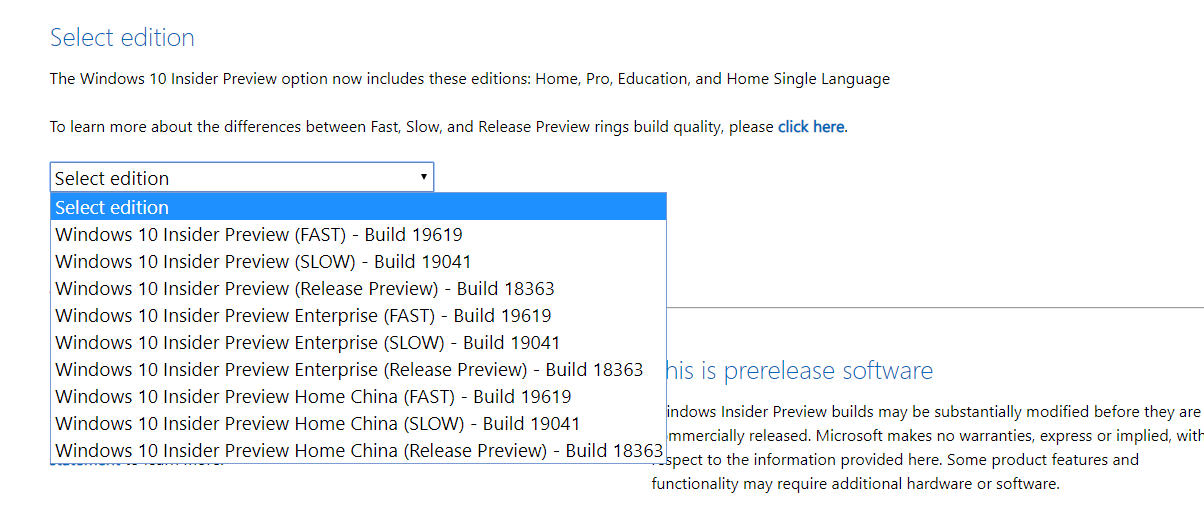Image resolution: width=1204 pixels, height=521 pixels.
Task: Choose standard Insider Preview (Release Preview) Build 18363
Action: coord(304,289)
